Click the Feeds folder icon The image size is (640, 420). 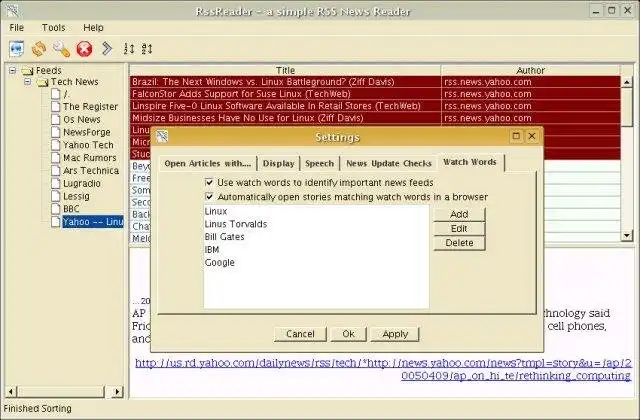click(27, 71)
